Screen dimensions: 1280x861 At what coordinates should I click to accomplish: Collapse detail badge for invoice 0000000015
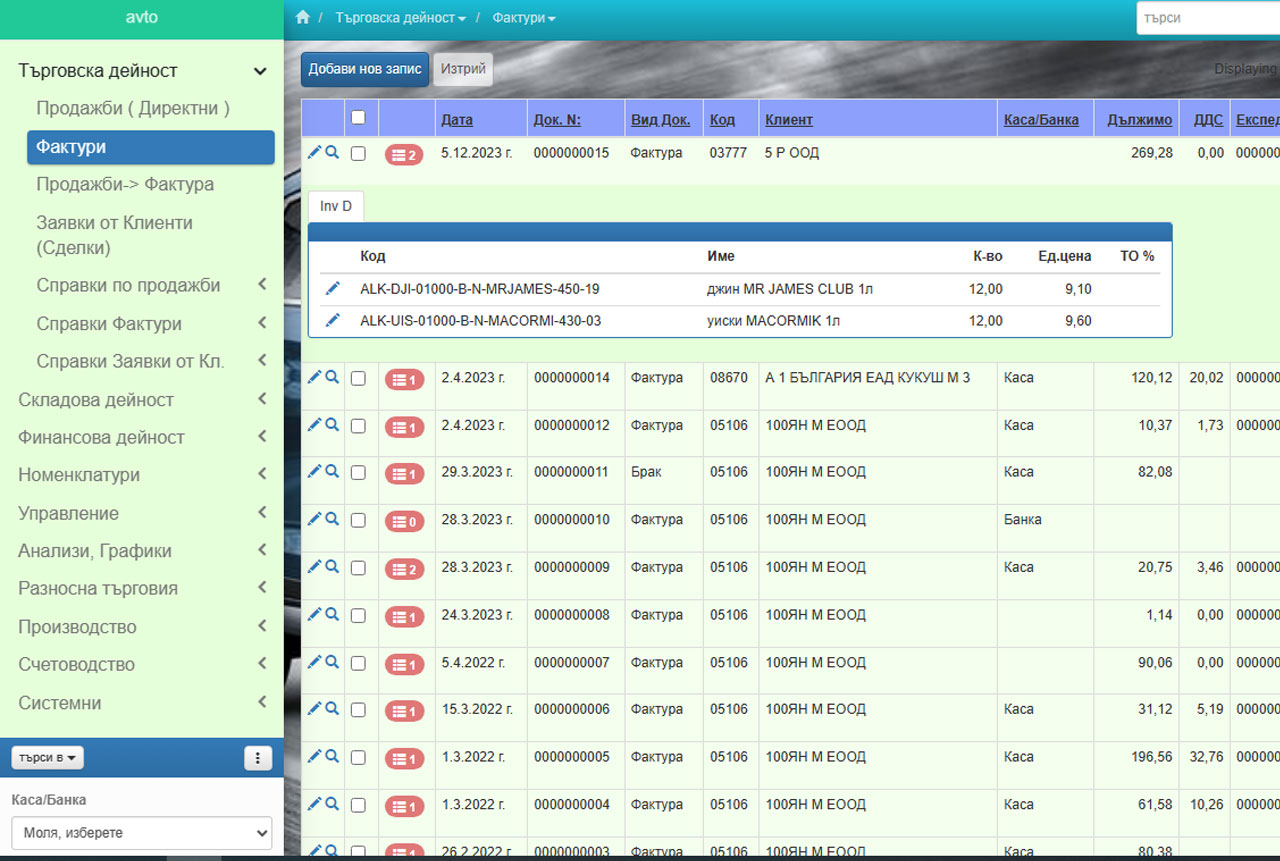tap(404, 155)
